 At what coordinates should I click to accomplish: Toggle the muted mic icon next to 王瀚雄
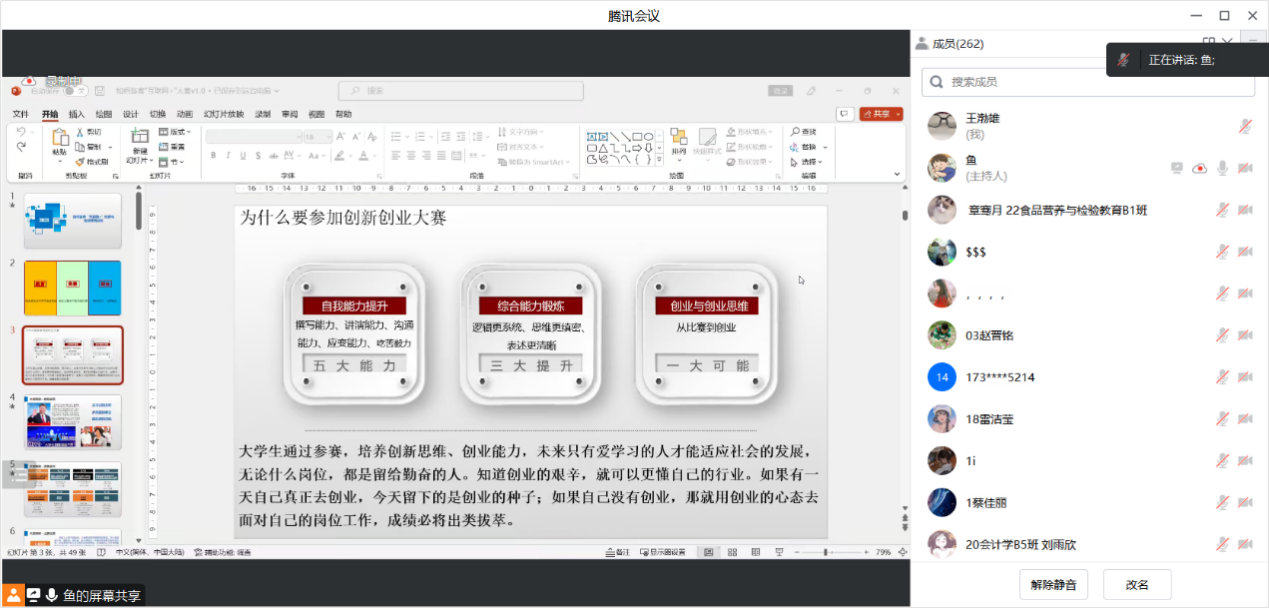[1245, 126]
